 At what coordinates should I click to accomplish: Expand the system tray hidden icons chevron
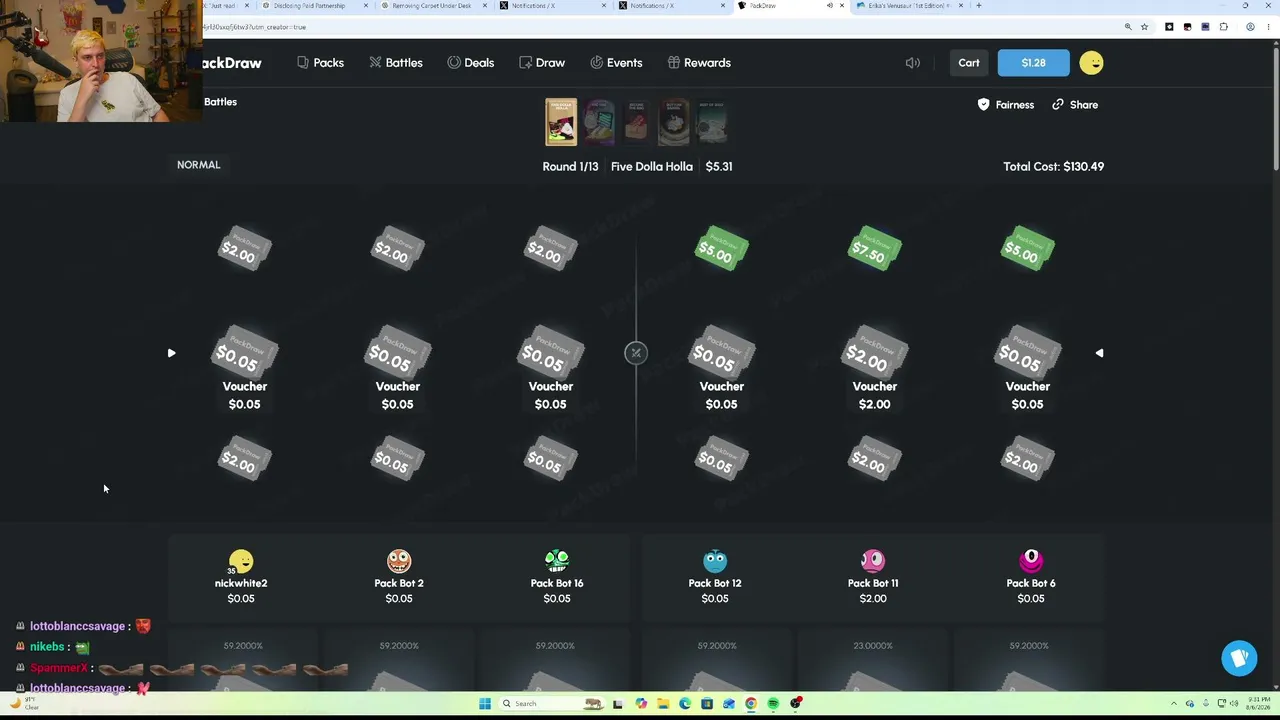pyautogui.click(x=1176, y=704)
